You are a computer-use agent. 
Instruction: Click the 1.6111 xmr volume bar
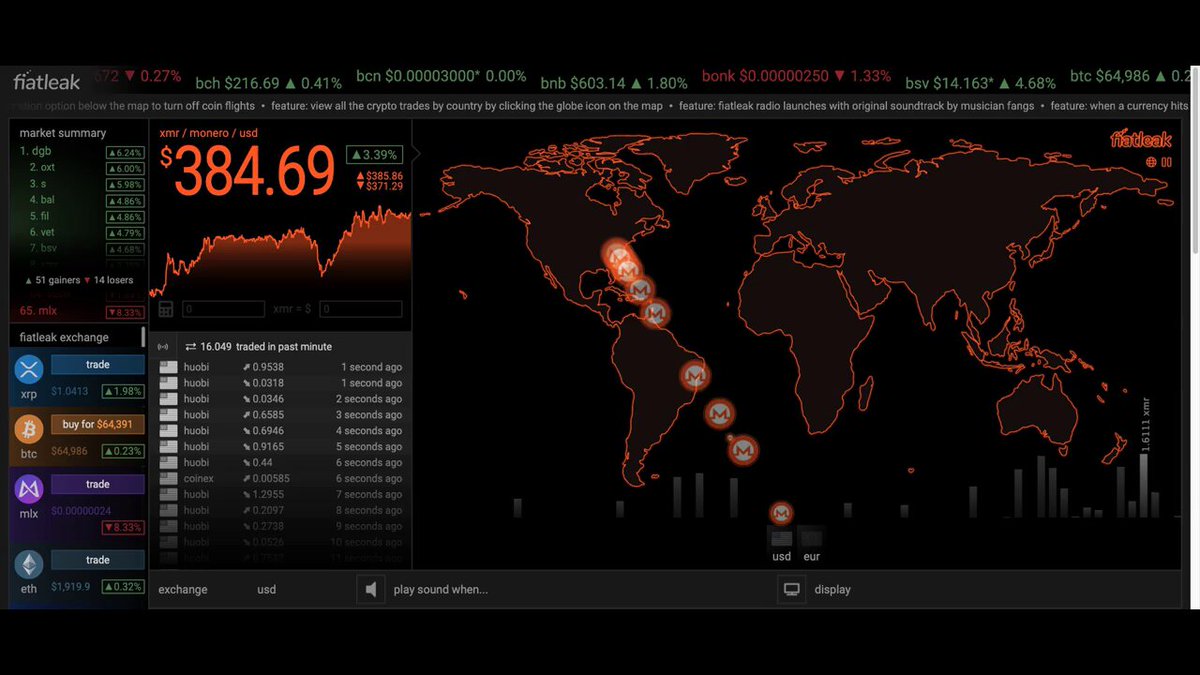pos(1144,485)
